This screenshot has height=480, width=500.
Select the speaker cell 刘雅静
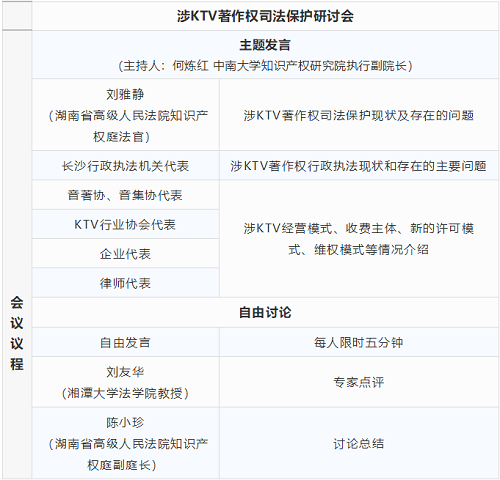(126, 115)
